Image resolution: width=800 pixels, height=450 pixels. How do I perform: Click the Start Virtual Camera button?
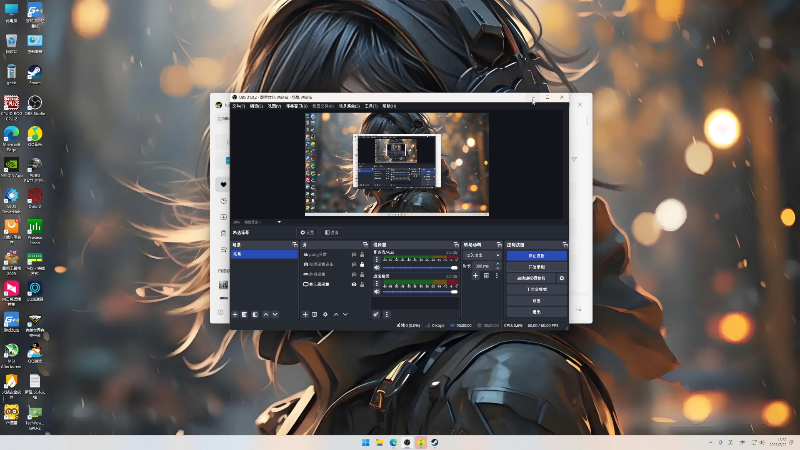click(x=531, y=278)
